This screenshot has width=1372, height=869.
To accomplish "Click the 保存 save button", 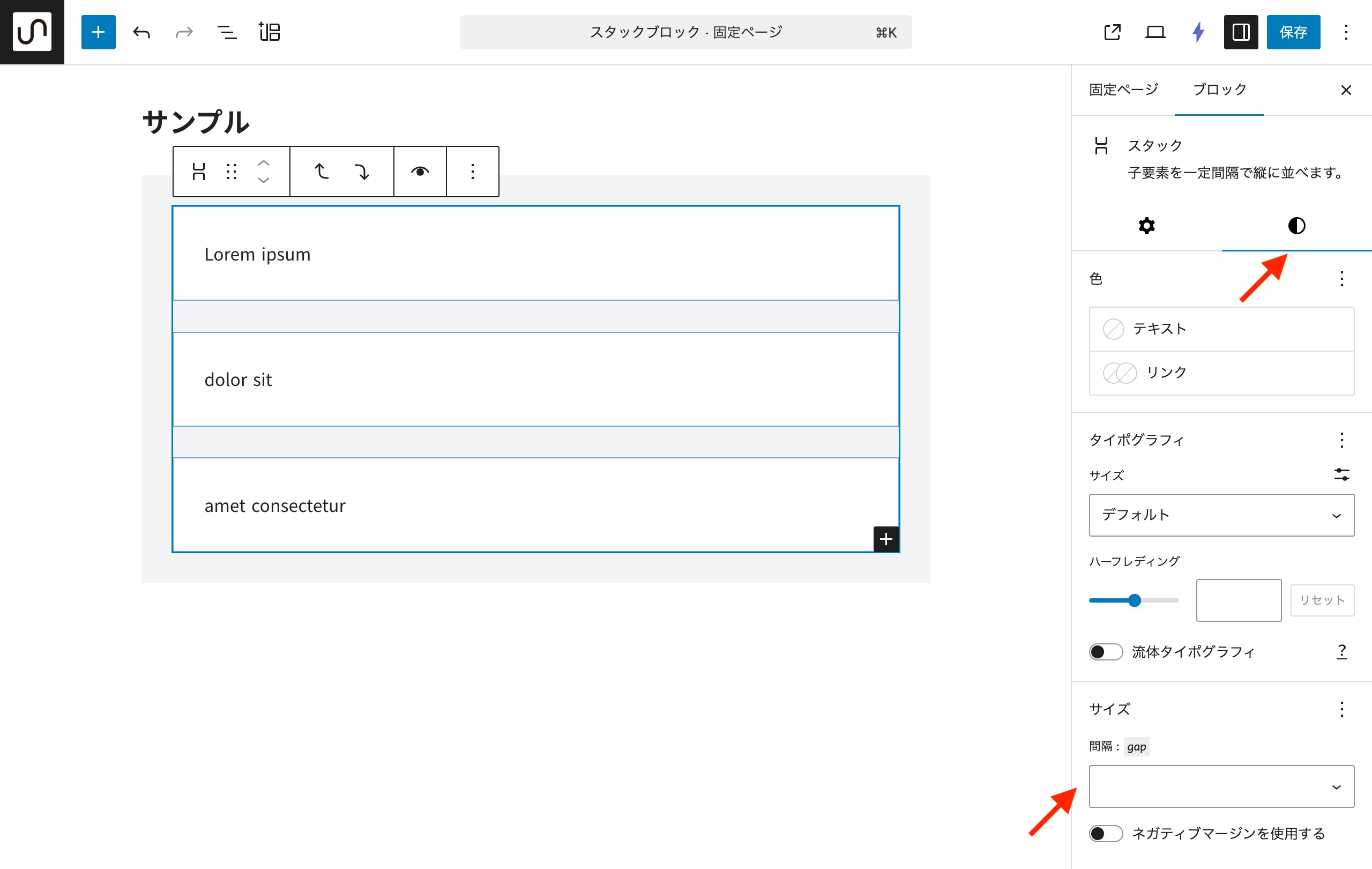I will point(1293,32).
